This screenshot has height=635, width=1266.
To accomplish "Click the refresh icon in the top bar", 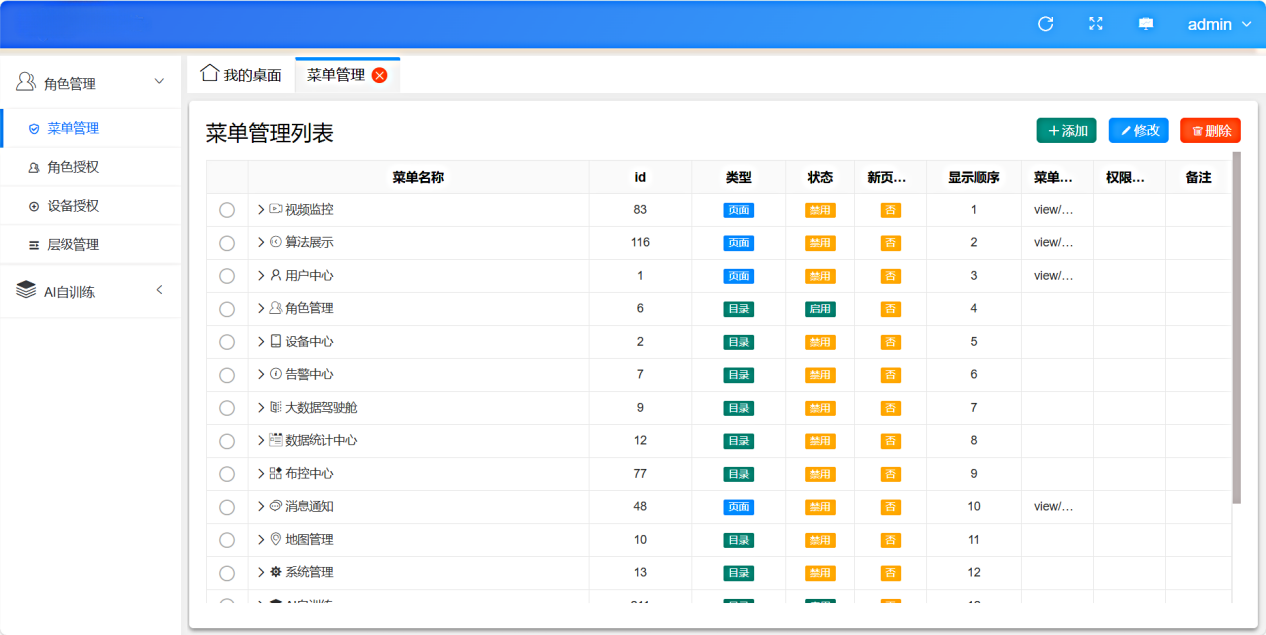I will click(1046, 24).
